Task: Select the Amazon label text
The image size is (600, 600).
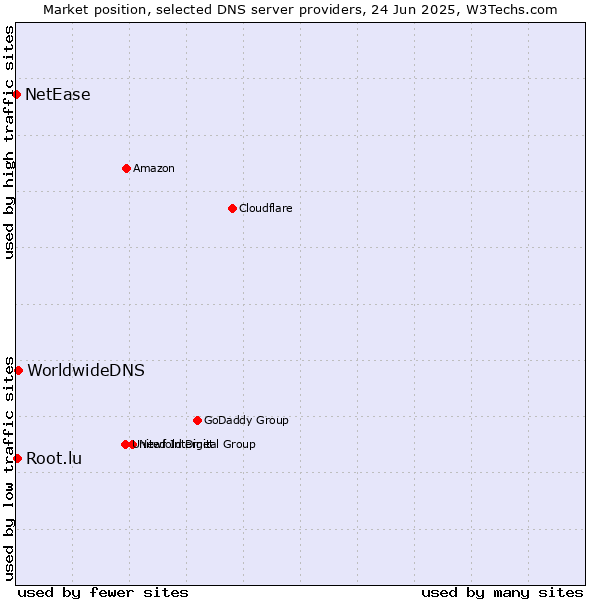Action: 154,168
